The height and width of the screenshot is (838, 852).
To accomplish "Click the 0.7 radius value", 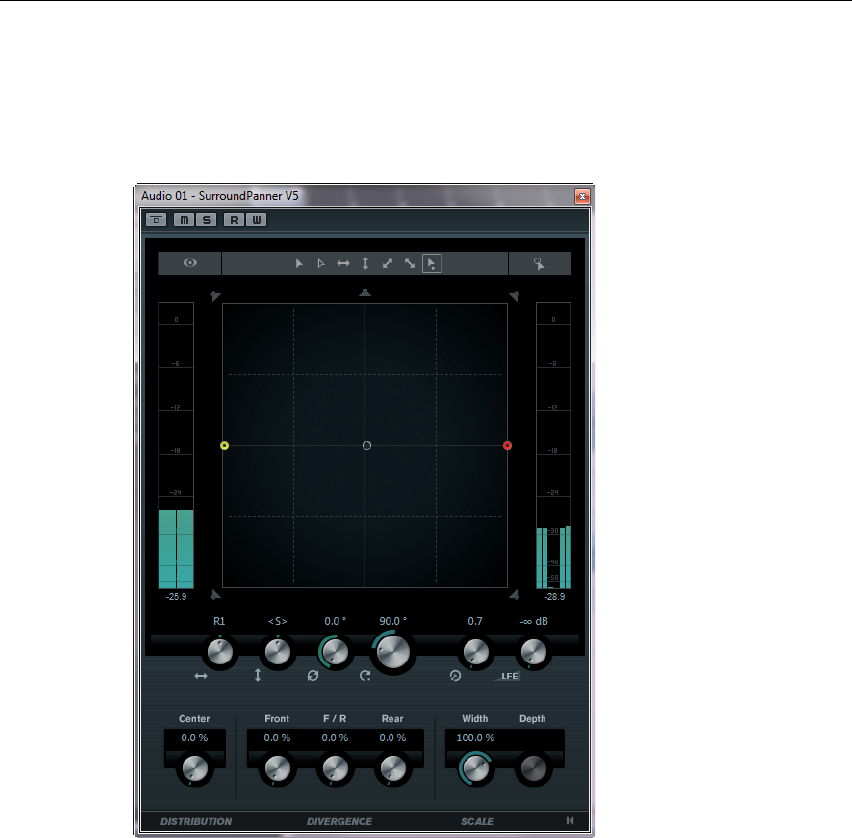I will click(475, 621).
